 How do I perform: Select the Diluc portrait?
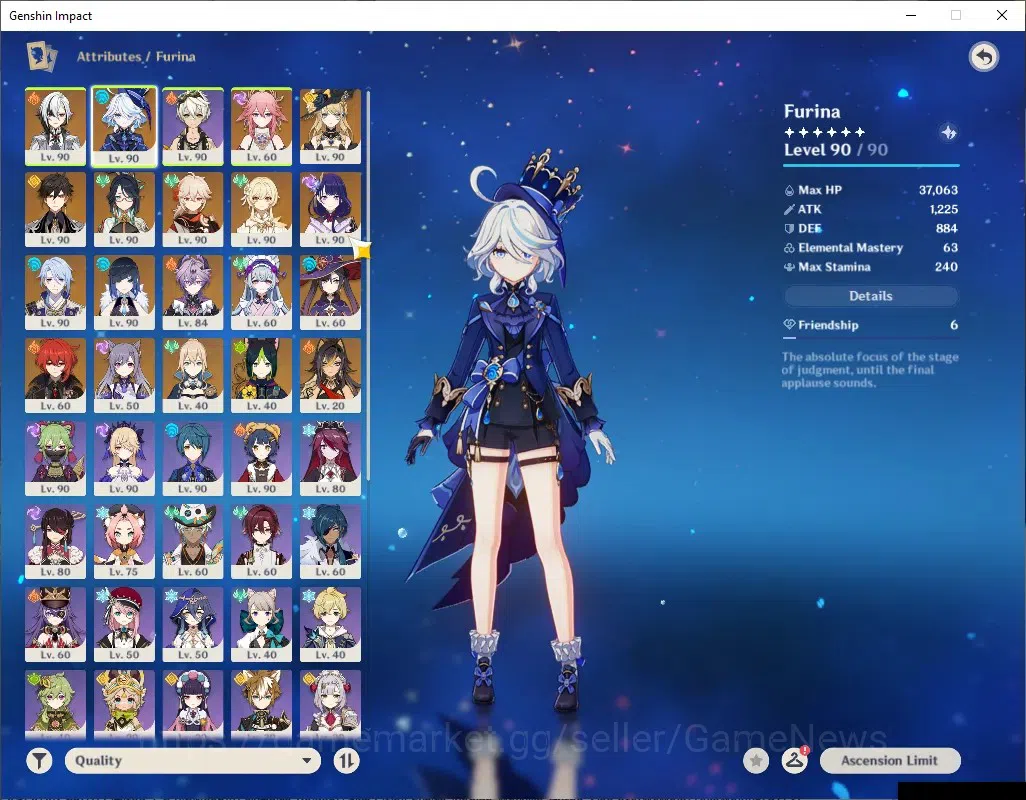[x=56, y=375]
